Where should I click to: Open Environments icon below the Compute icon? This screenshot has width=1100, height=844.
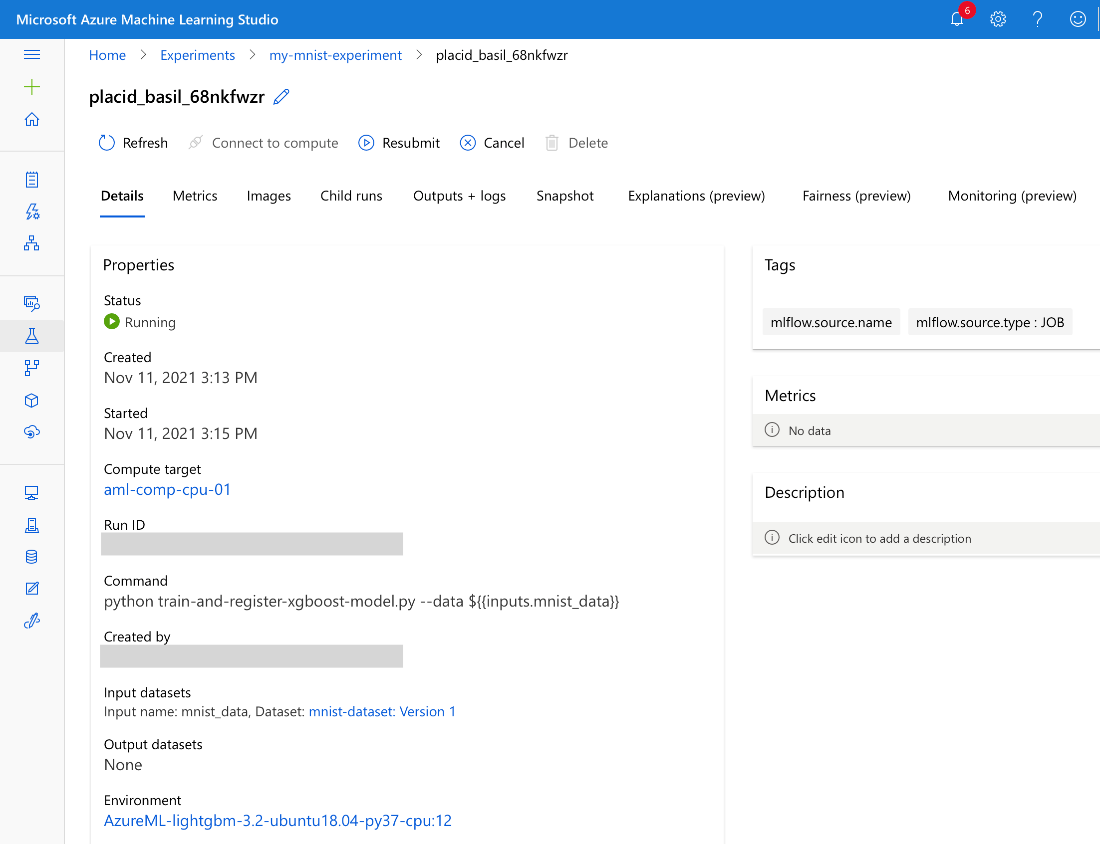click(x=32, y=525)
